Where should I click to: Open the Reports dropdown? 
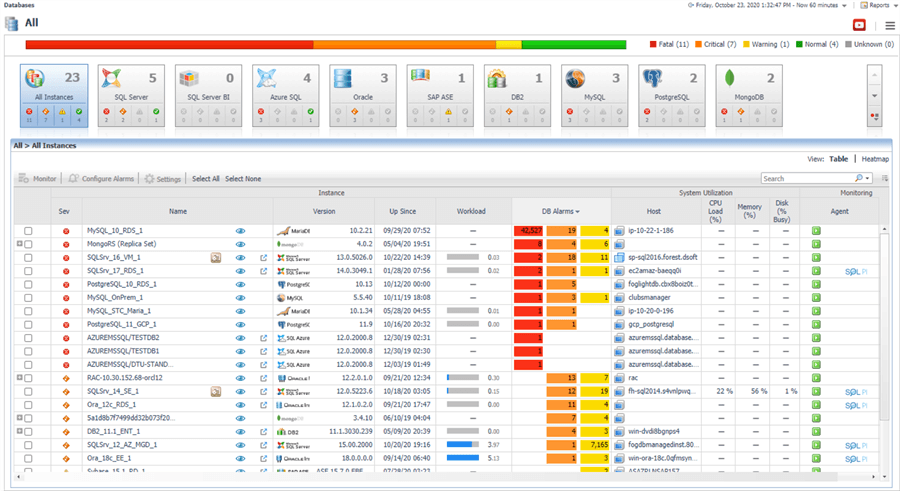pos(878,5)
